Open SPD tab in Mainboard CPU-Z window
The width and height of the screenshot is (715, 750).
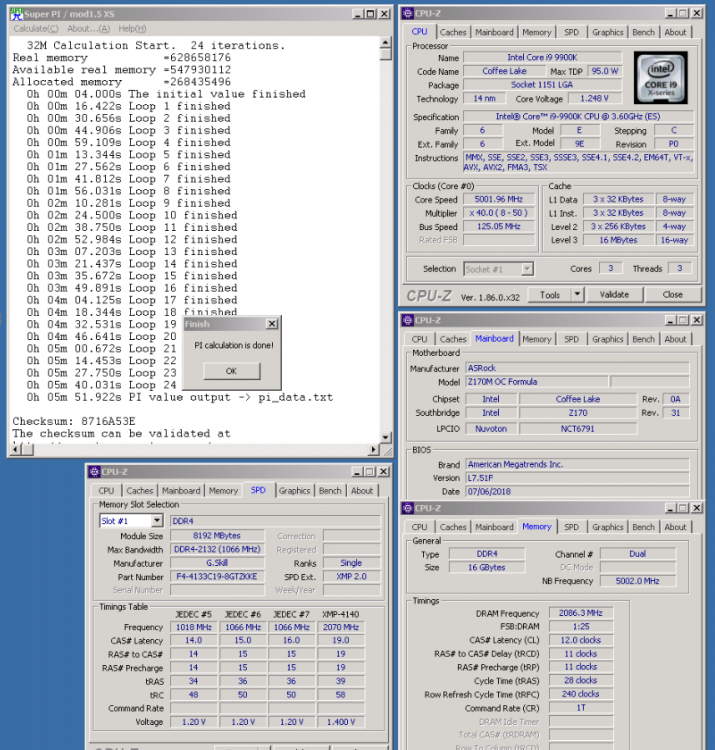tap(572, 339)
